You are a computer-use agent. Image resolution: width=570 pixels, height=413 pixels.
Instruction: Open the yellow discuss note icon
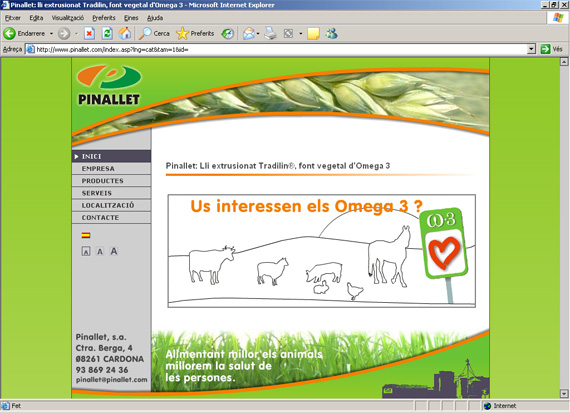313,33
